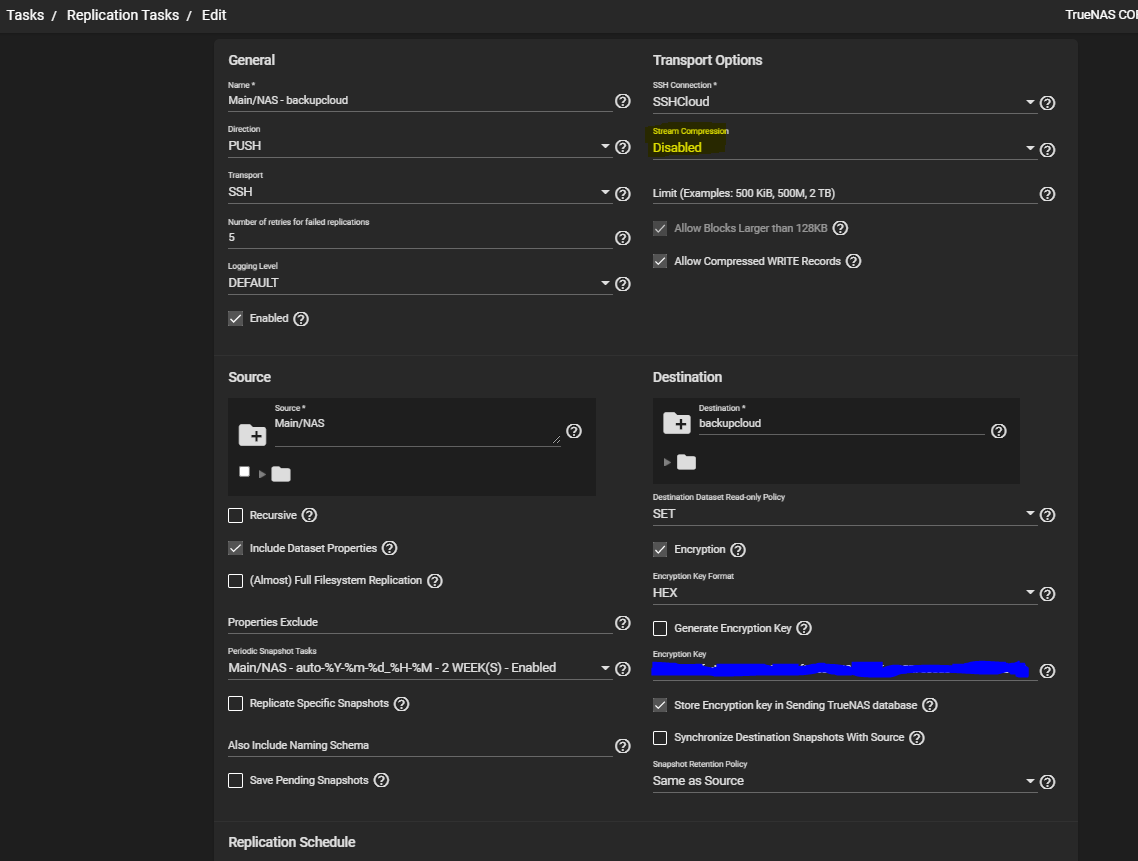Uncheck Include Dataset Properties
The width and height of the screenshot is (1138, 861).
pos(235,548)
